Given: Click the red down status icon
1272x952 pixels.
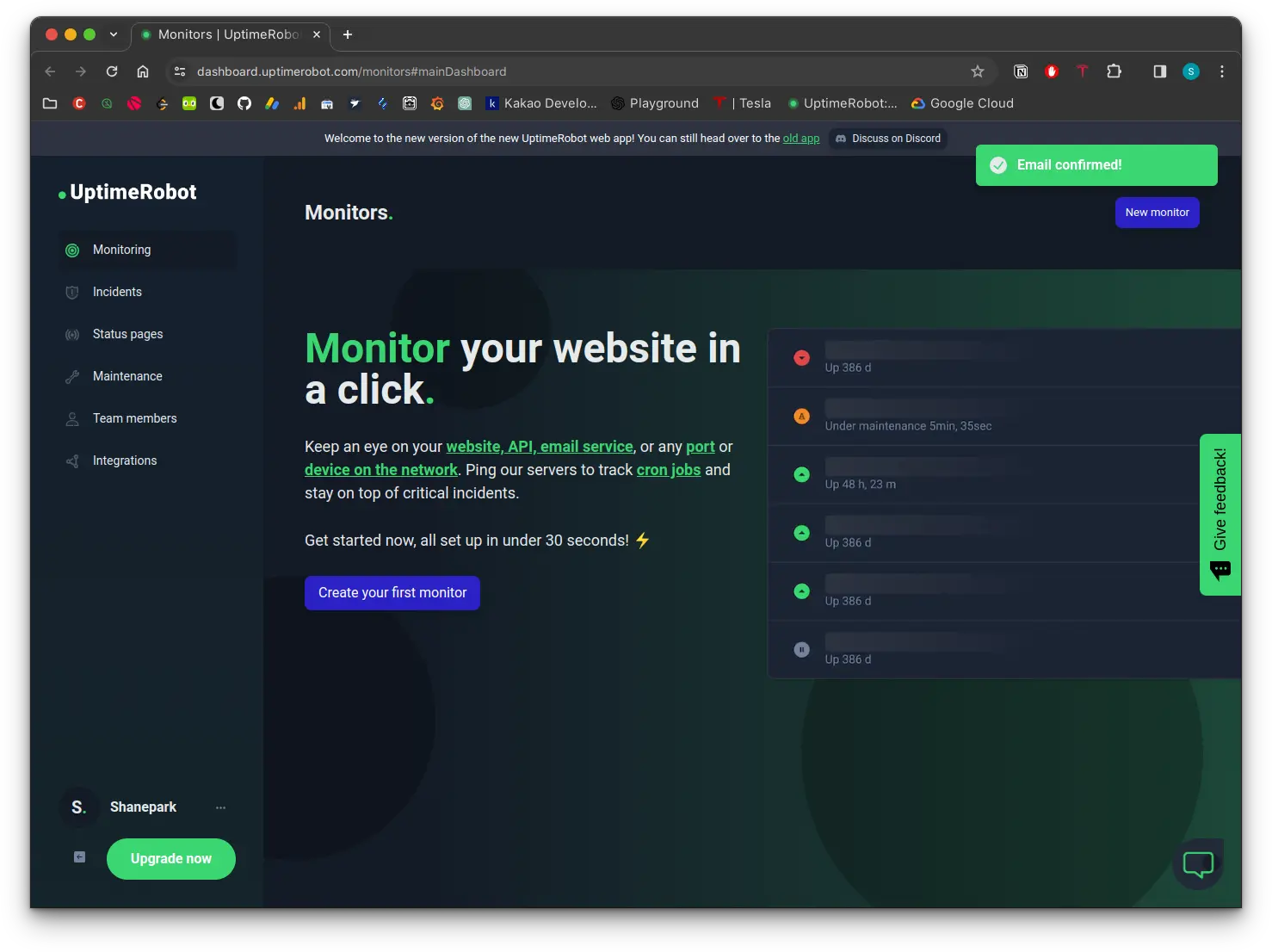Looking at the screenshot, I should pos(801,358).
